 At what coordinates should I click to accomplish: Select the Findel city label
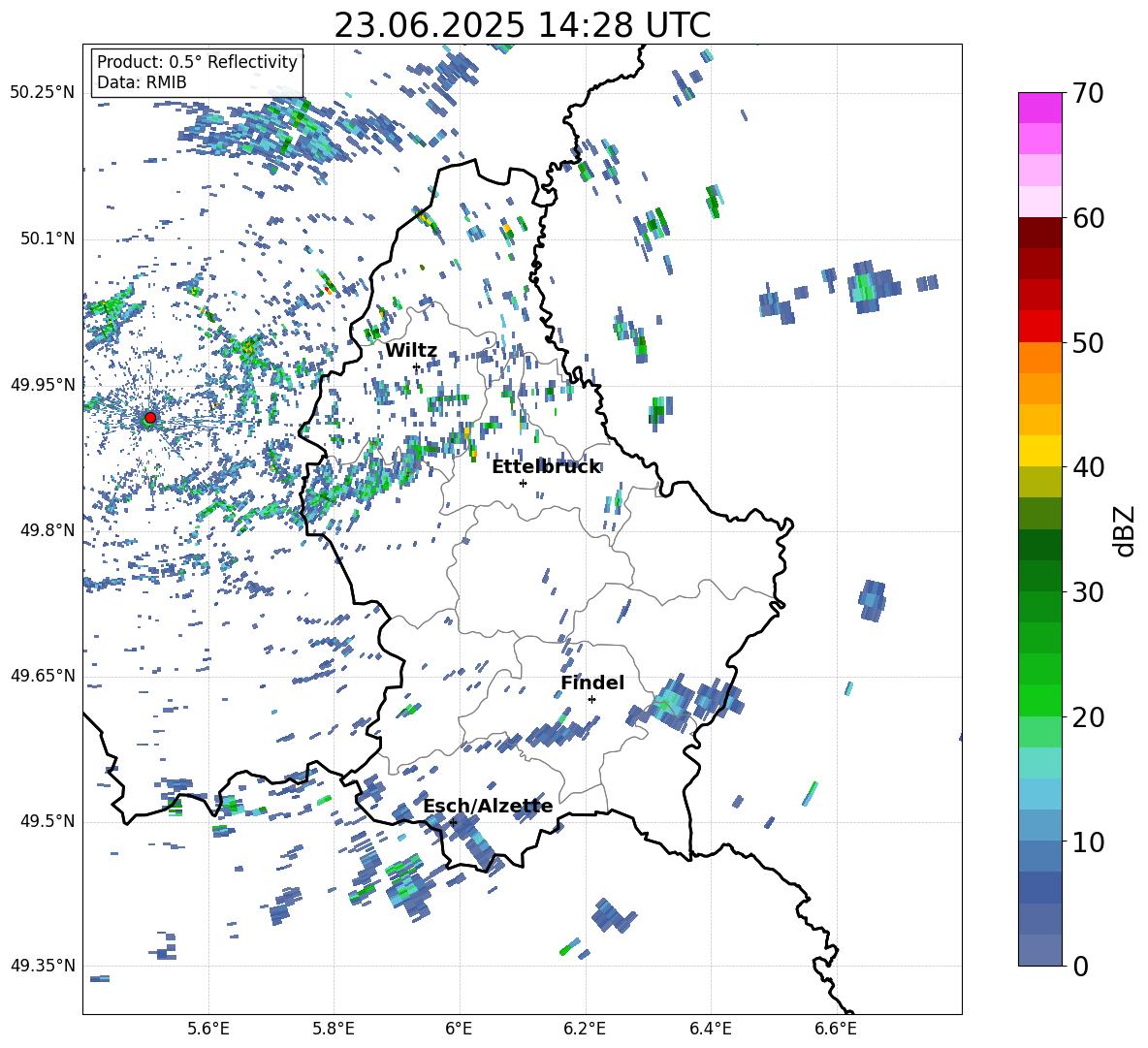[x=592, y=683]
